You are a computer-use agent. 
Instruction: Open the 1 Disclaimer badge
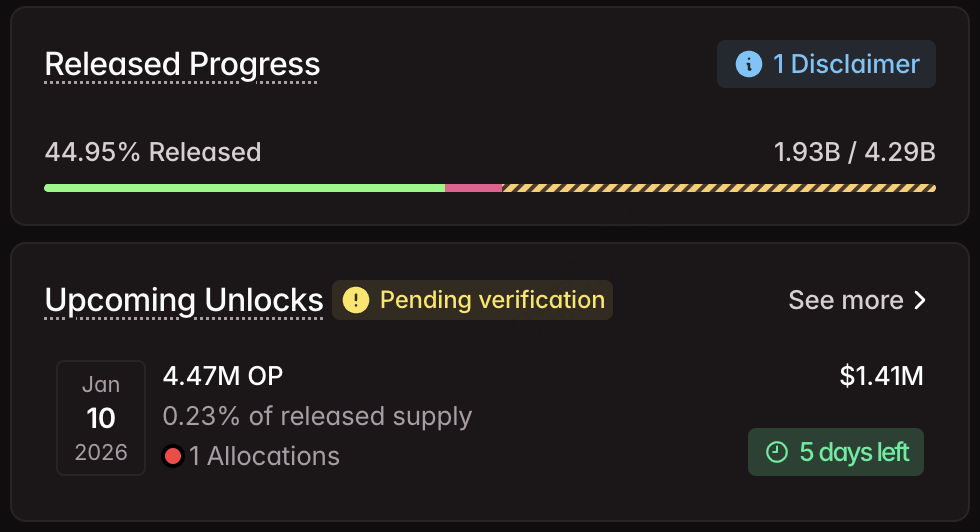pyautogui.click(x=826, y=64)
